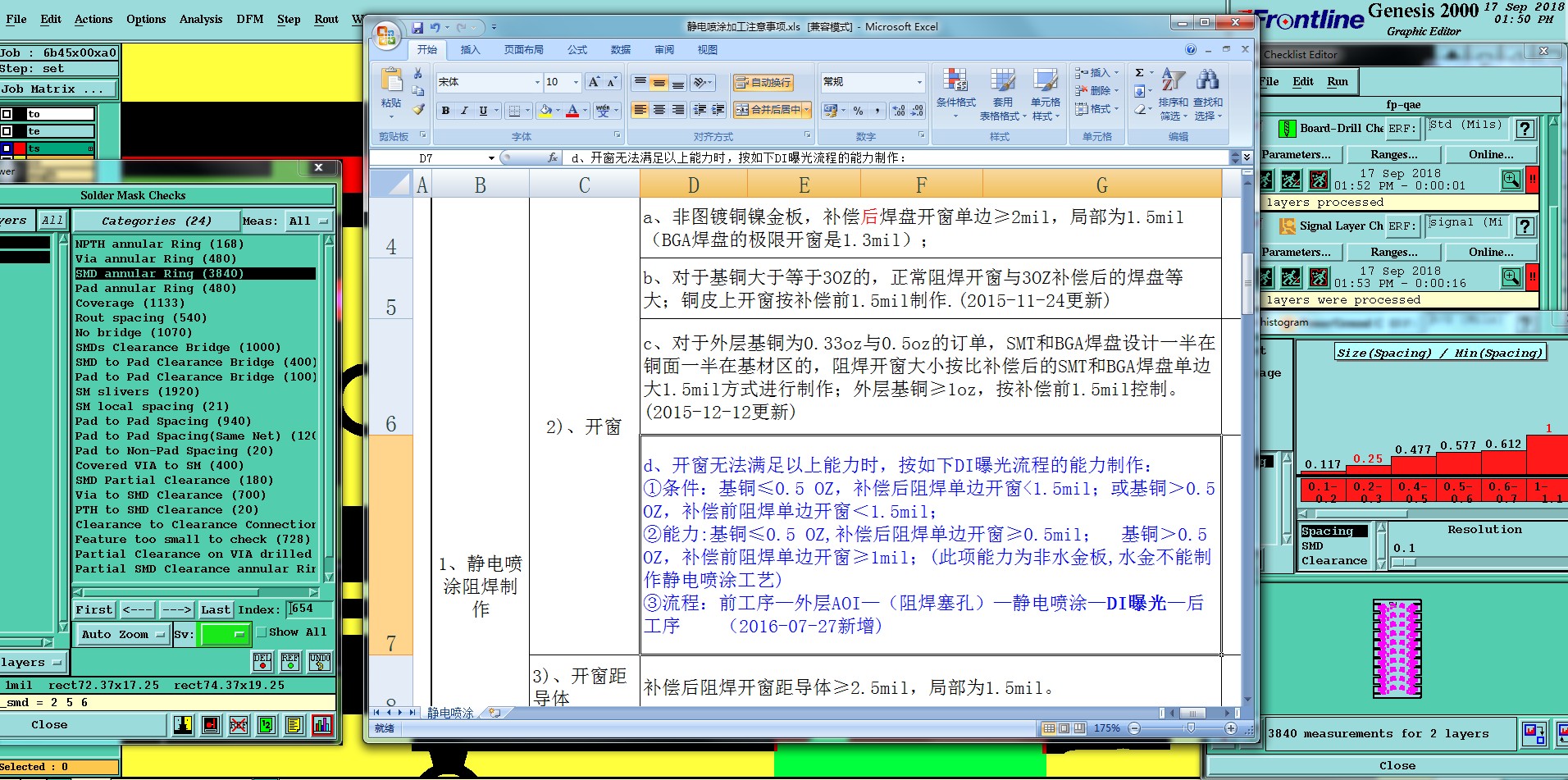The image size is (1568, 780).
Task: Click Close in Solder Mask Checks window
Action: pyautogui.click(x=49, y=724)
